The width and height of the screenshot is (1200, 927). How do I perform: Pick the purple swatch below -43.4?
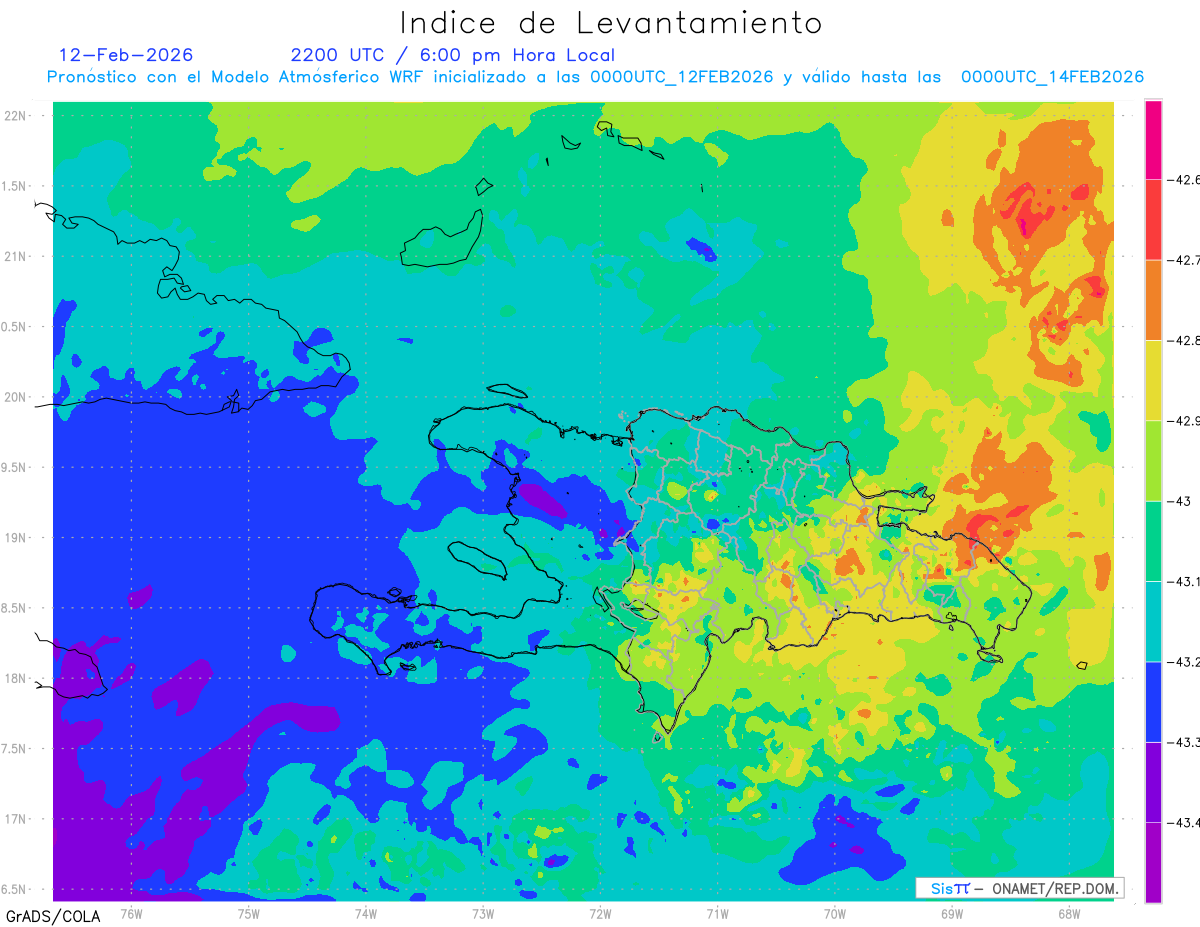(1153, 862)
